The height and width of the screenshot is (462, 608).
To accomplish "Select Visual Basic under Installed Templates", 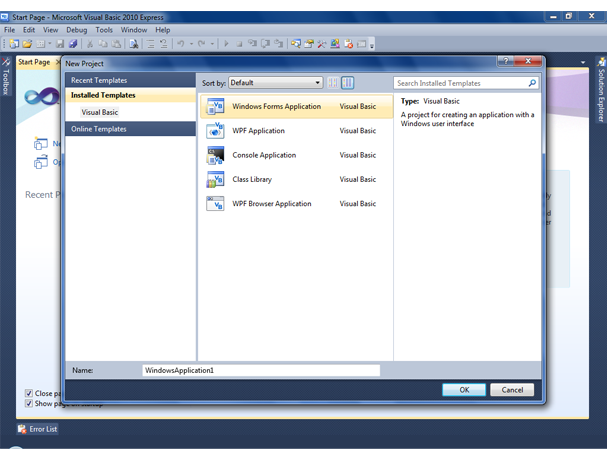I will 100,112.
